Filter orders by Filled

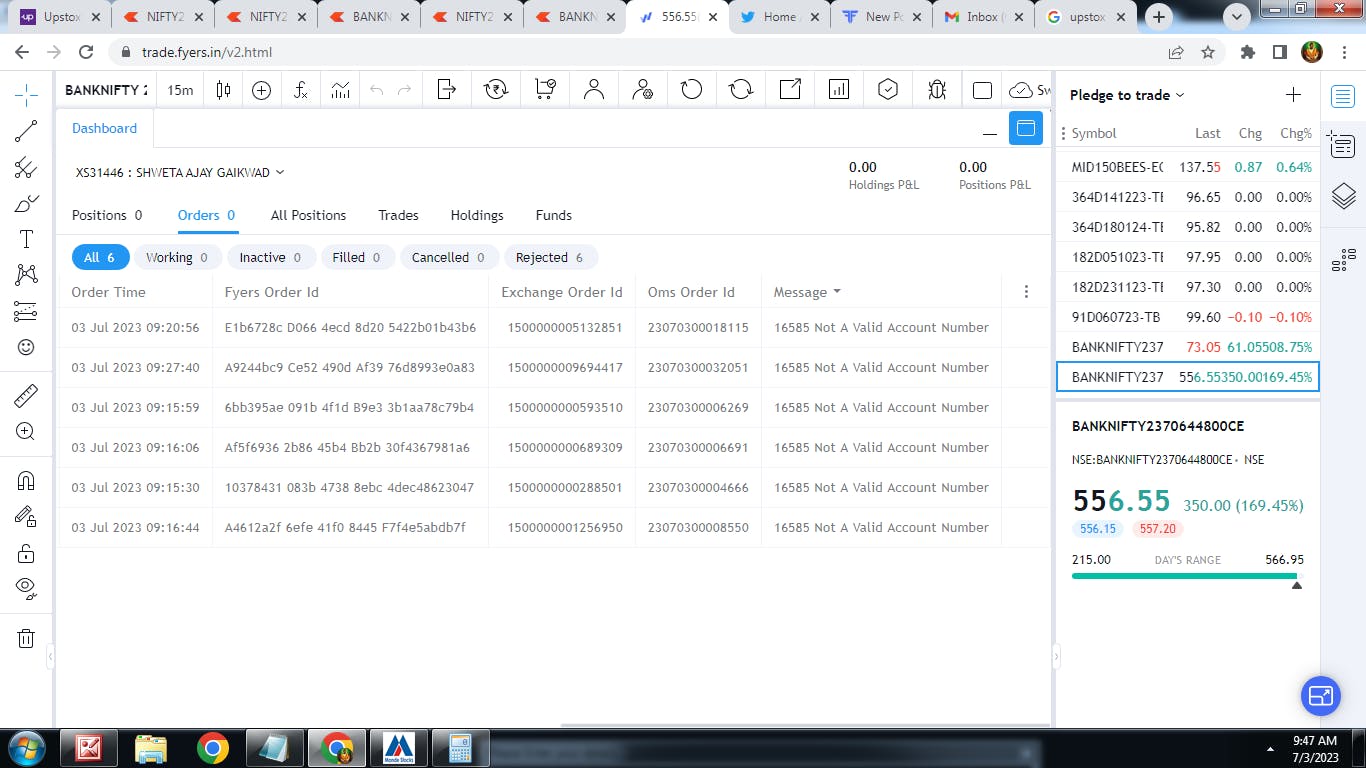(356, 257)
